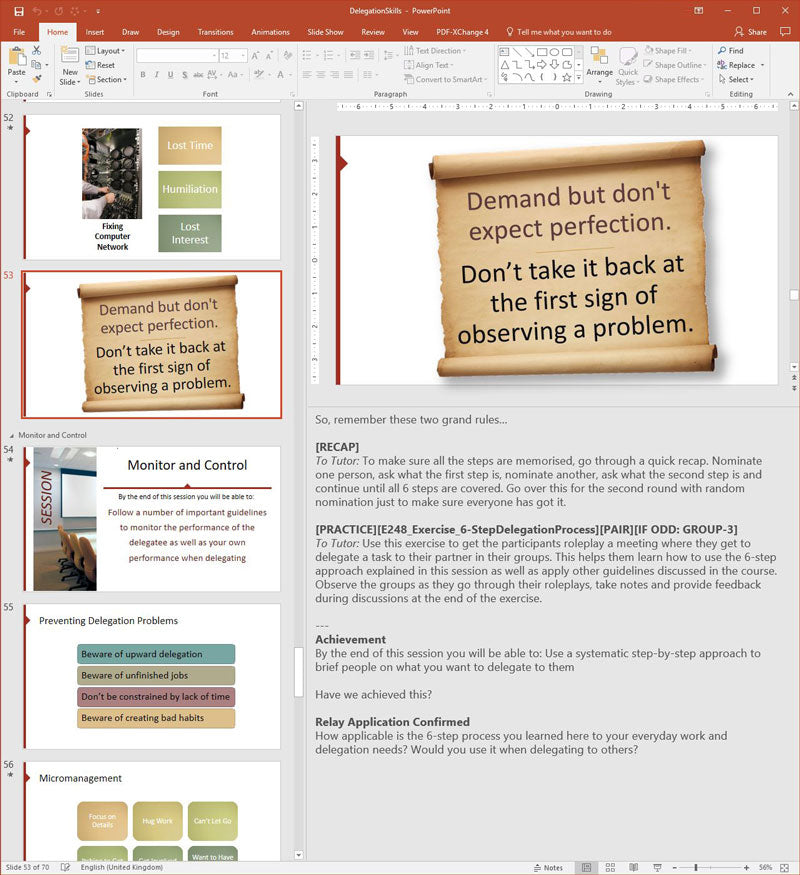Pick the text box shape in gallery
The image size is (800, 875).
tap(504, 52)
